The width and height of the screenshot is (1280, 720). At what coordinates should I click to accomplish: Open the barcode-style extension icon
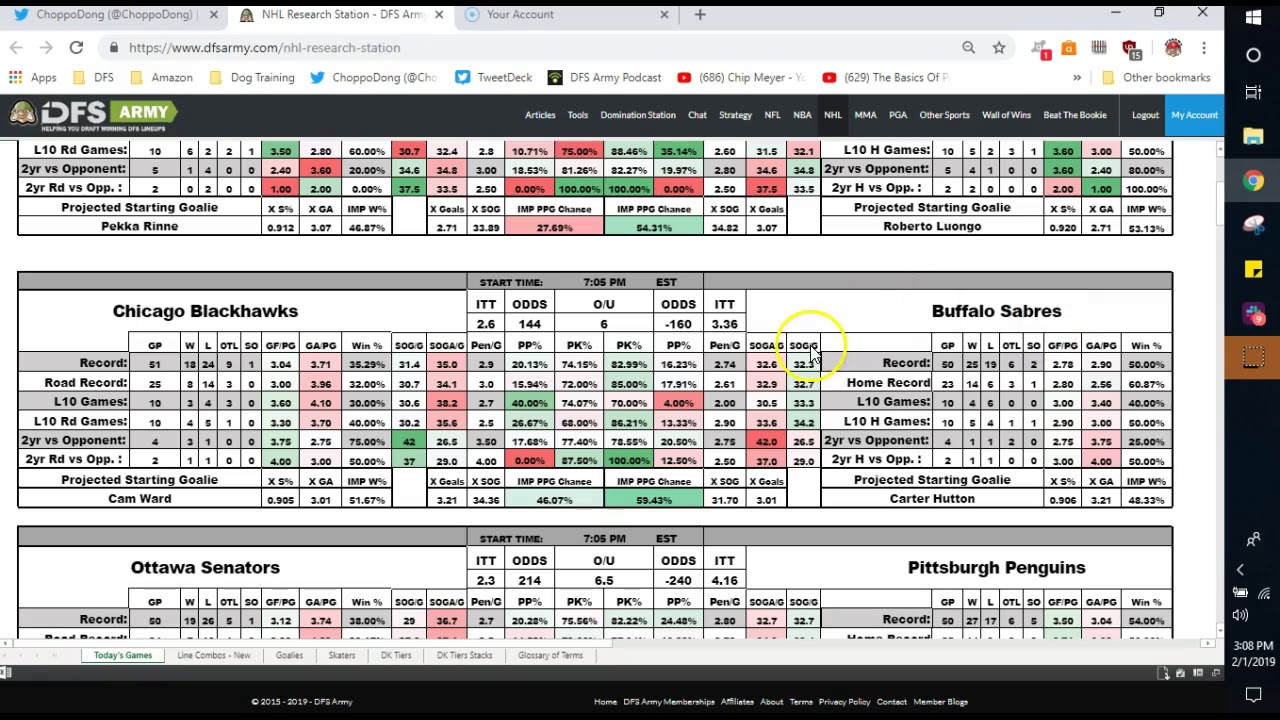[1099, 47]
